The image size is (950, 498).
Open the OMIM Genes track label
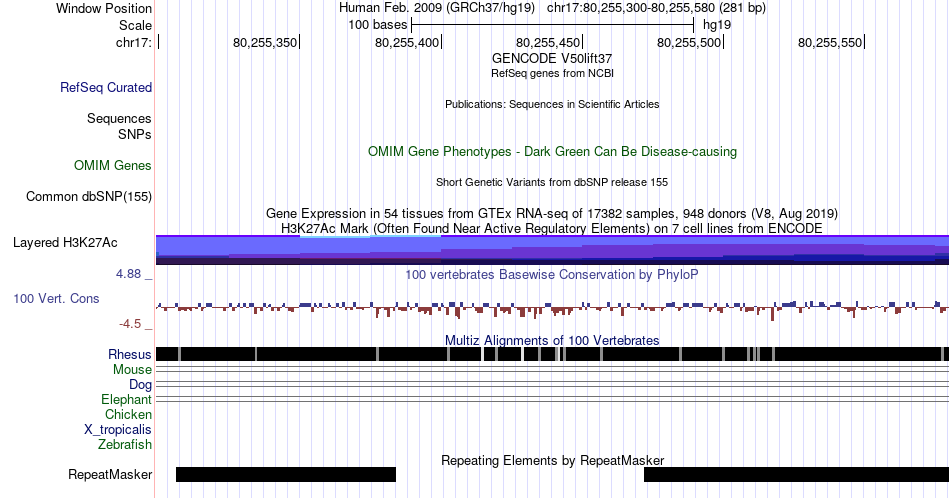(x=112, y=165)
